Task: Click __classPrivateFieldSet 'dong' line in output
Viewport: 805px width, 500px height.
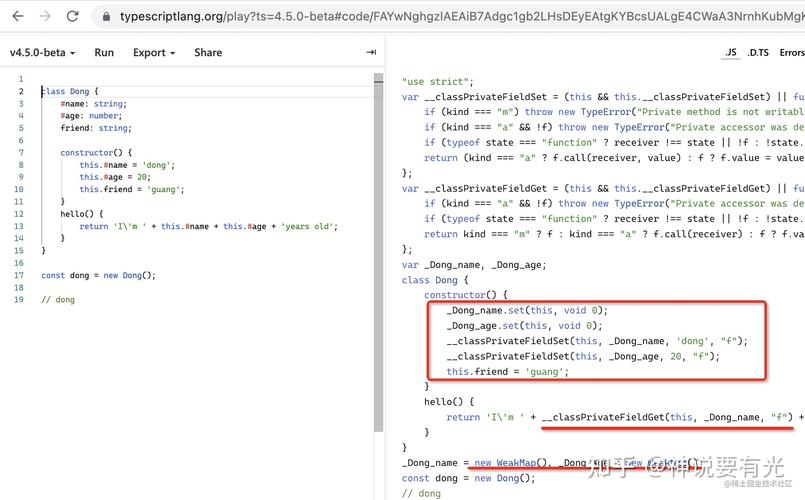Action: point(597,341)
